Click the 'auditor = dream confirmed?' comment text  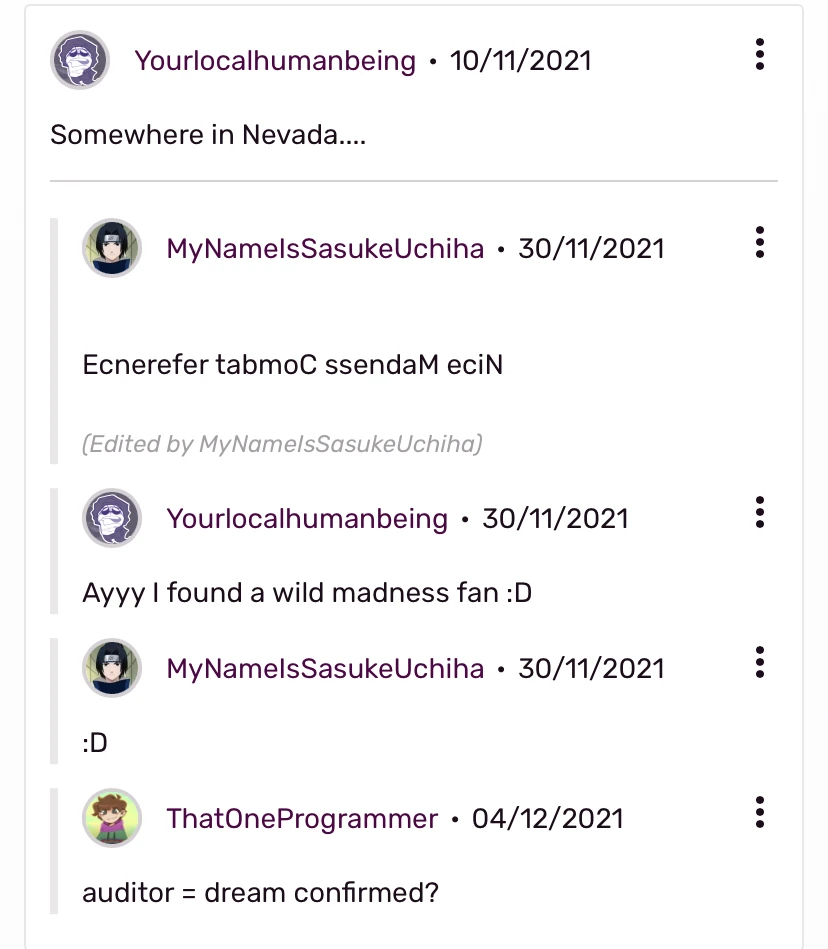point(260,893)
